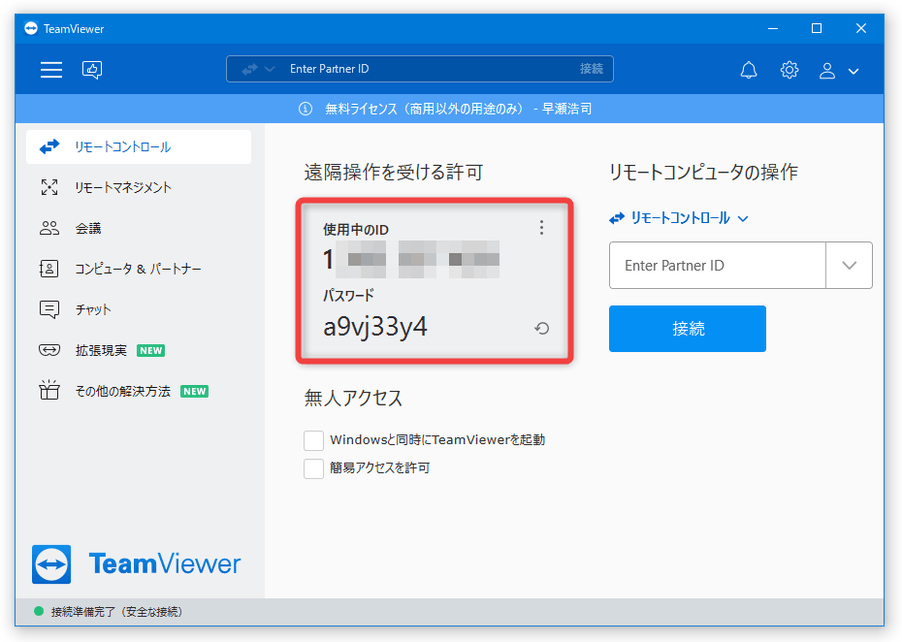The image size is (902, 642).
Task: Click the large blue 接続 button
Action: pyautogui.click(x=687, y=328)
